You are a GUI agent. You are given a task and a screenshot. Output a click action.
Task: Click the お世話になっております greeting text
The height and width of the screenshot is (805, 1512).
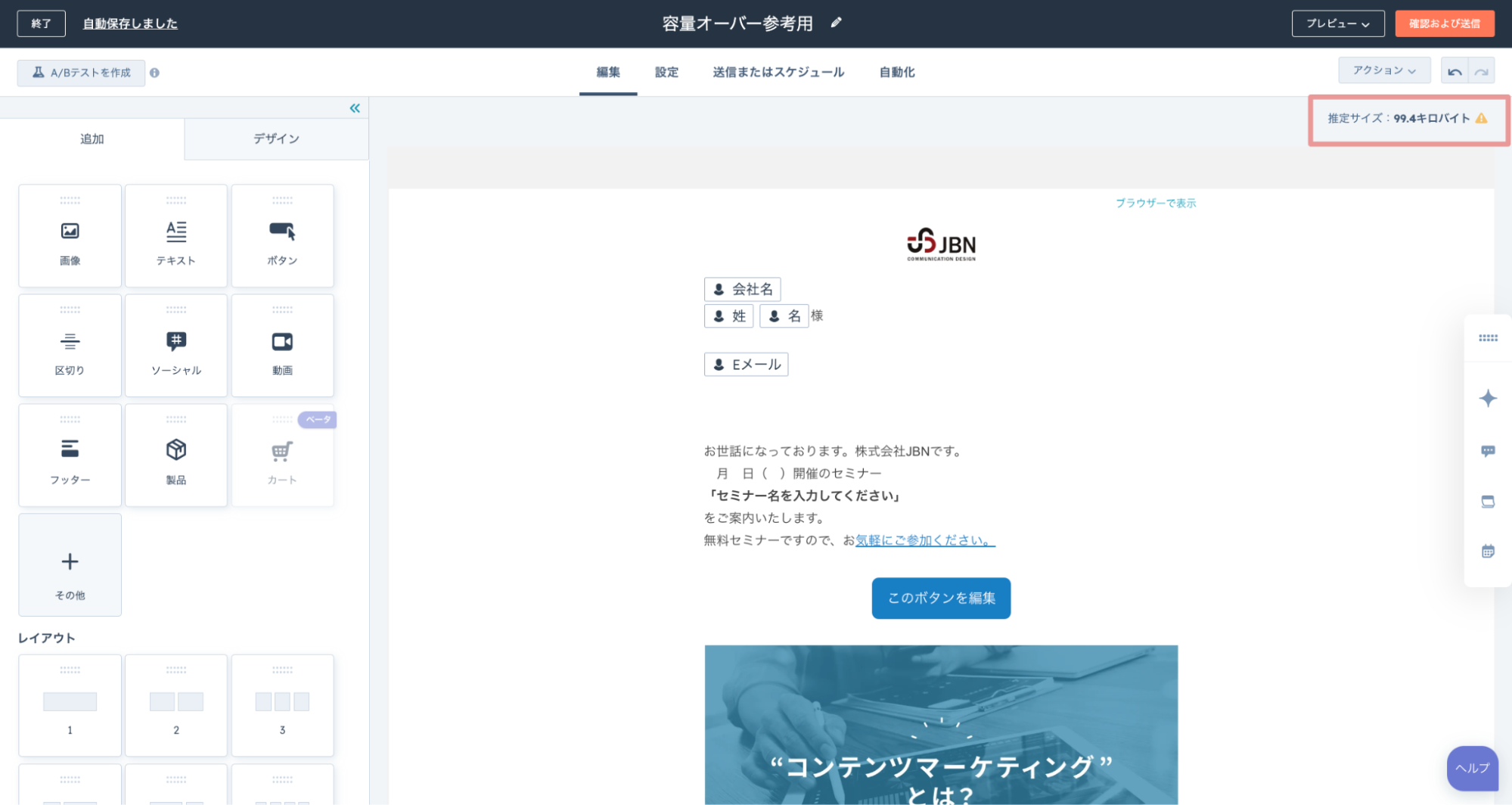[x=834, y=451]
